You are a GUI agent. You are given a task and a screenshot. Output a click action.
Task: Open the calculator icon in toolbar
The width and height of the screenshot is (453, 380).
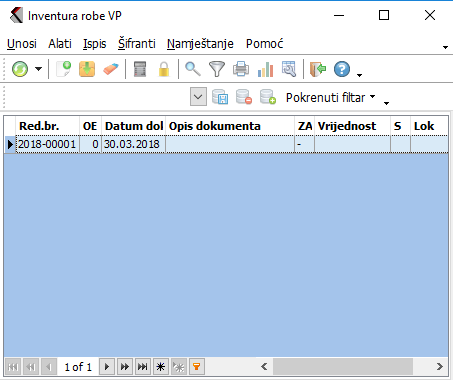coord(140,69)
